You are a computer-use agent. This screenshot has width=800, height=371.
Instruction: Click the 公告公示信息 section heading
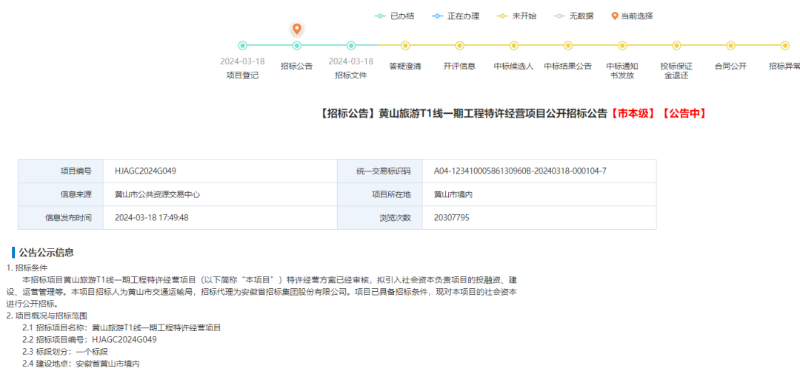click(46, 253)
